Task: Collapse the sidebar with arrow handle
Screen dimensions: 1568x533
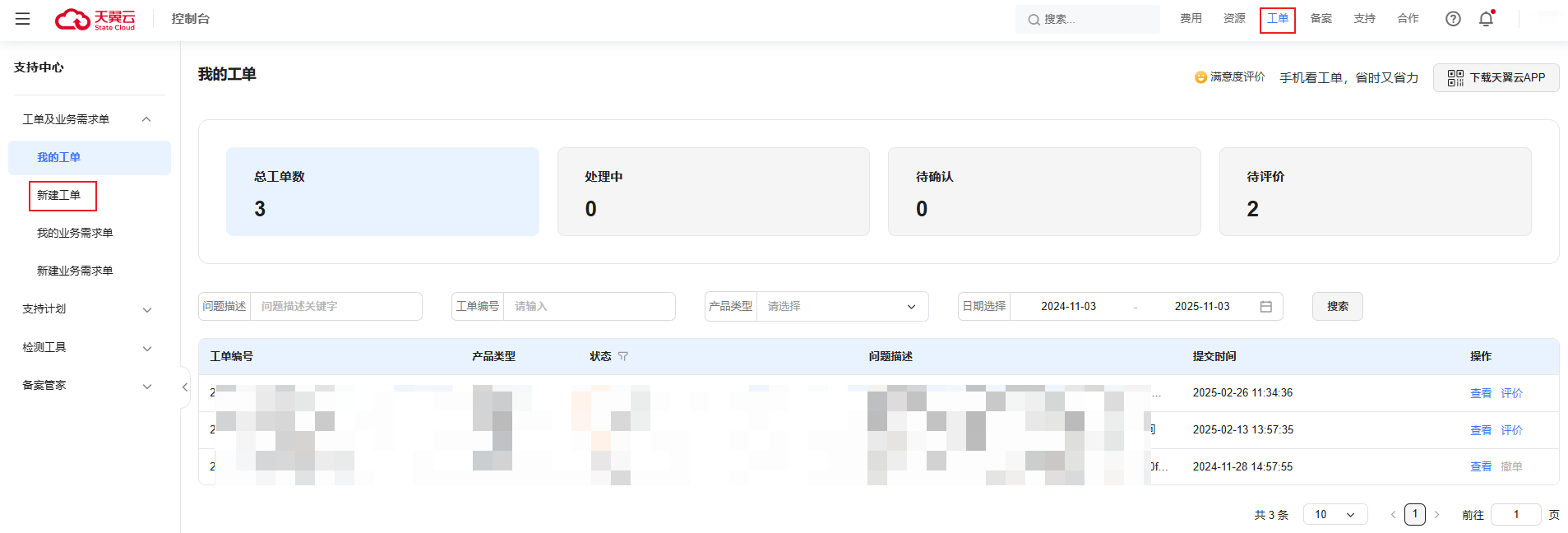Action: pyautogui.click(x=185, y=387)
